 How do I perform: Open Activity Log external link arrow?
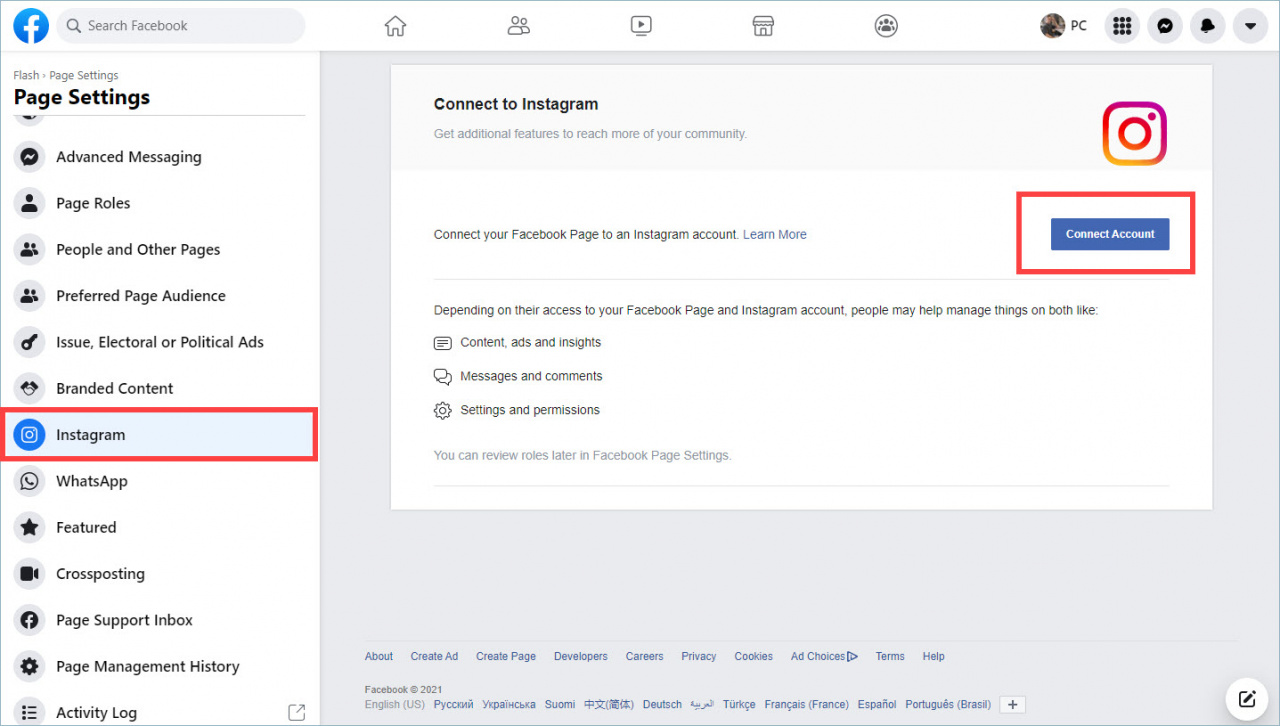coord(297,712)
